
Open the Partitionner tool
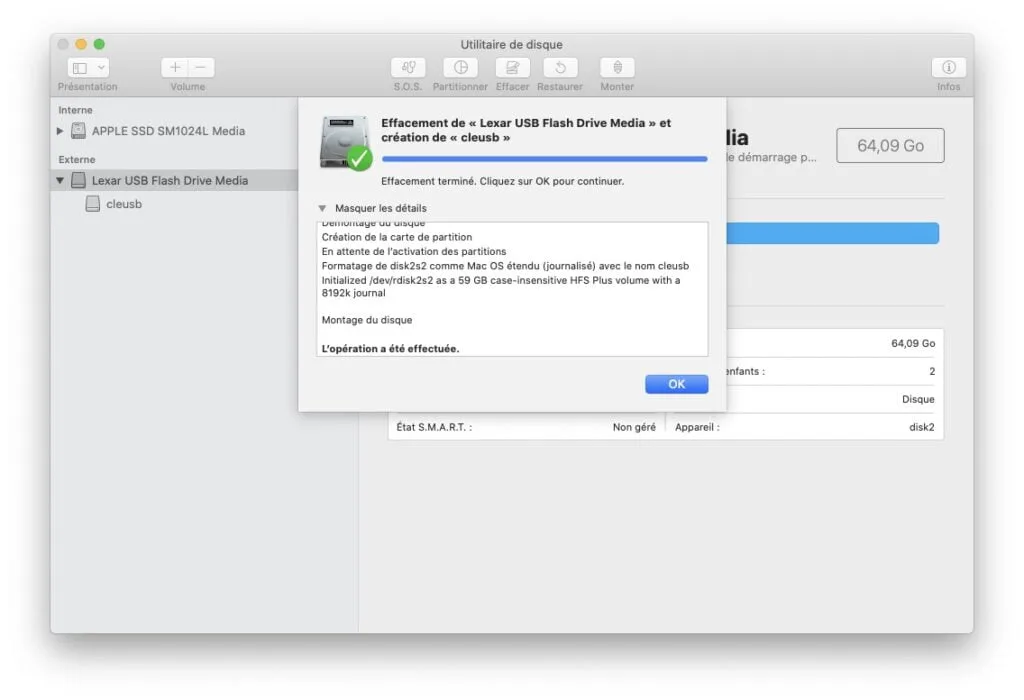tap(460, 67)
